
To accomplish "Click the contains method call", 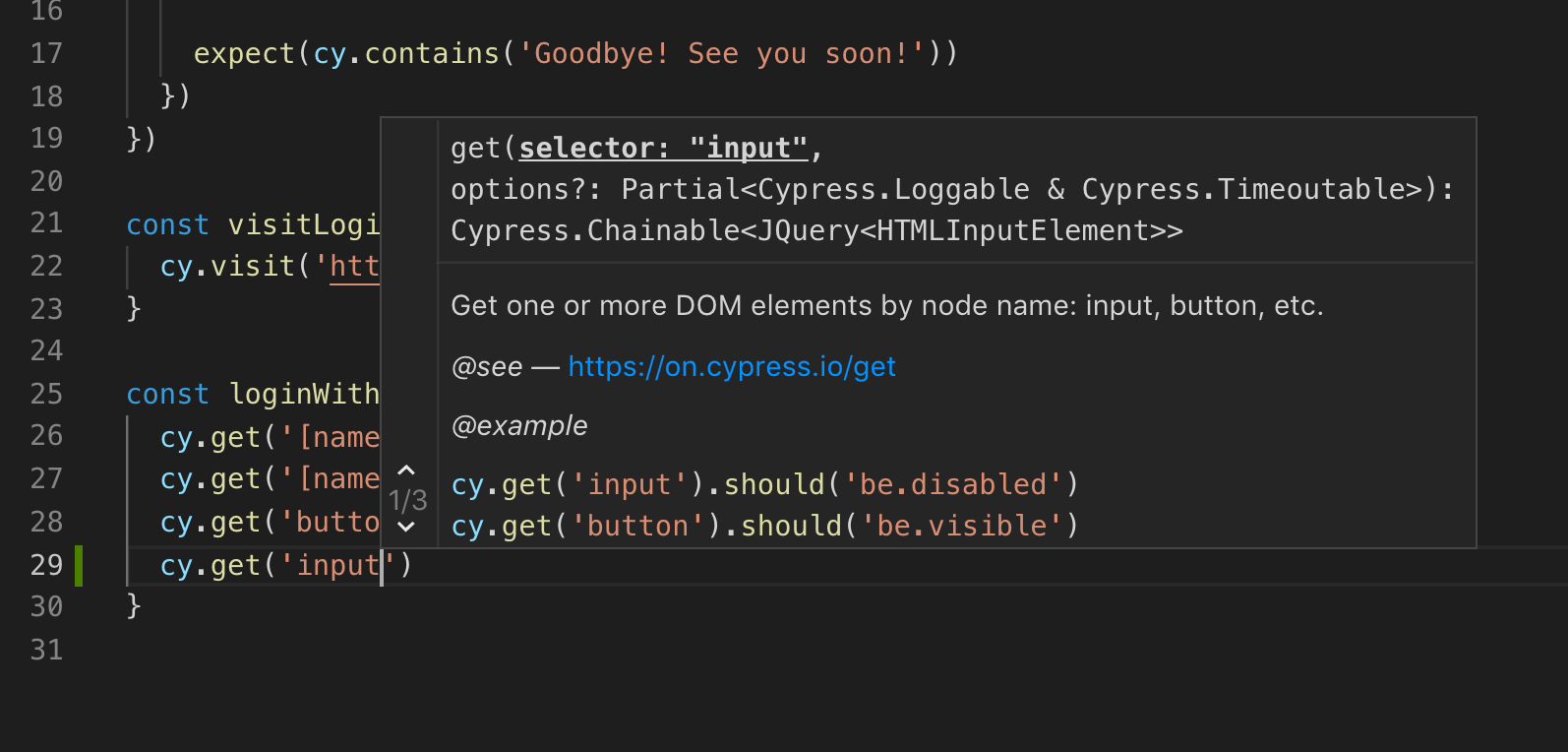I will click(432, 53).
